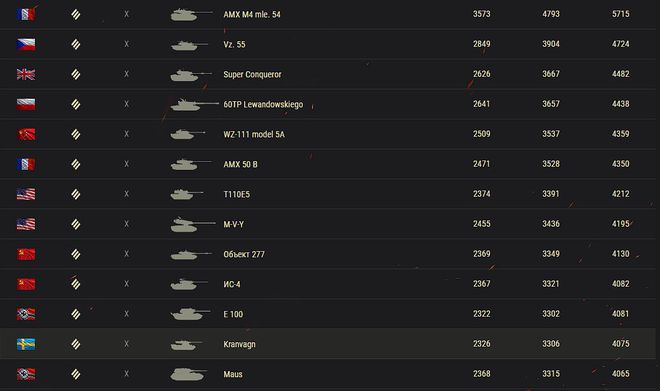Click the 5715 value for AMX M4 mle. 54
Image resolution: width=660 pixels, height=391 pixels.
click(x=621, y=14)
